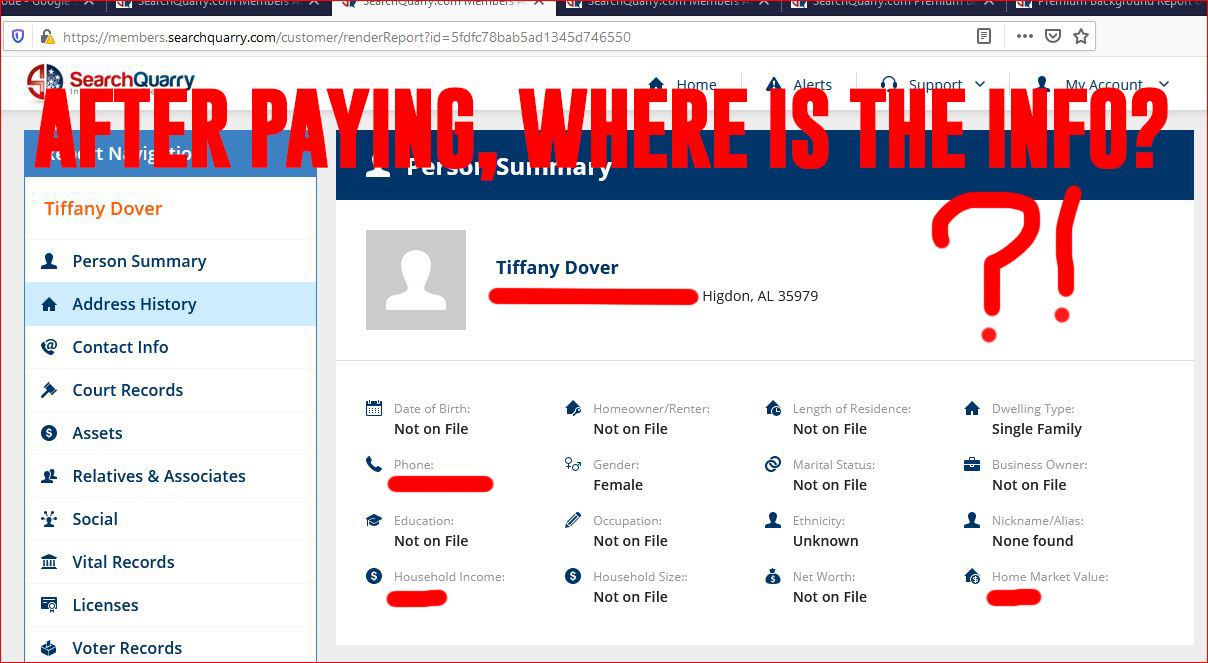
Task: Click the house-dollar icon beside Home Market Value
Action: (972, 576)
